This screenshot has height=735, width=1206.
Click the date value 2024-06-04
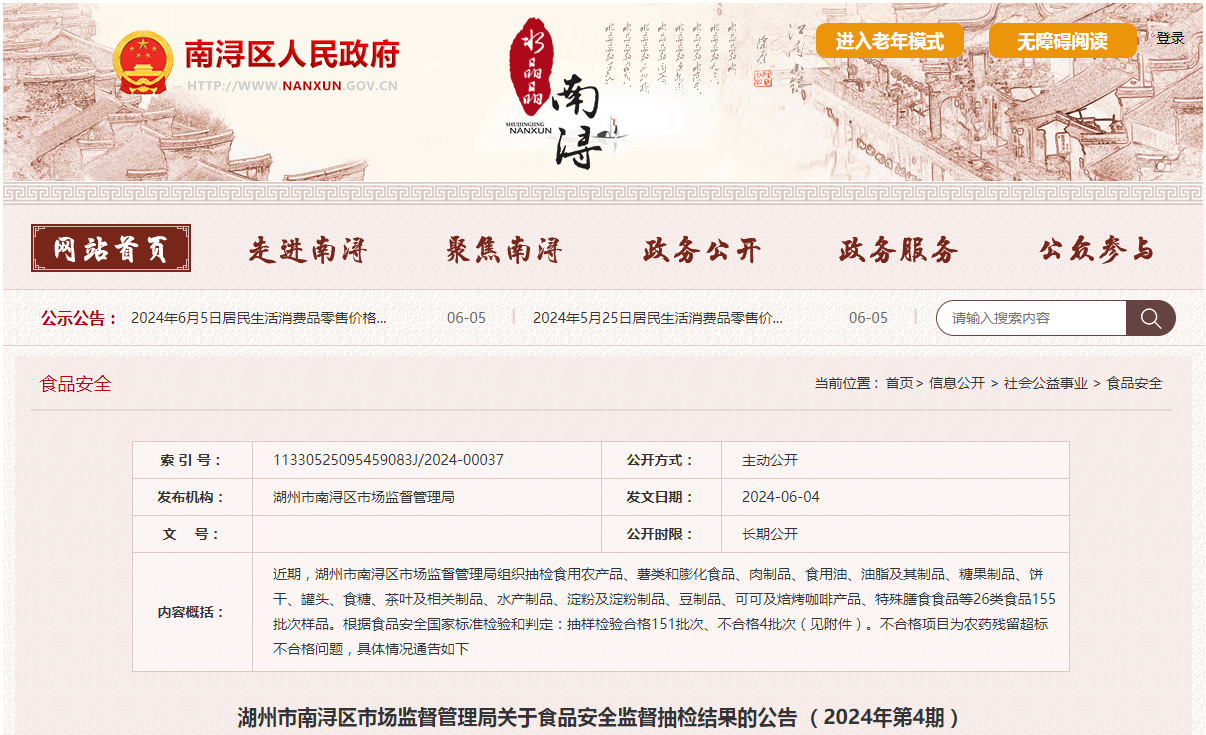(781, 497)
